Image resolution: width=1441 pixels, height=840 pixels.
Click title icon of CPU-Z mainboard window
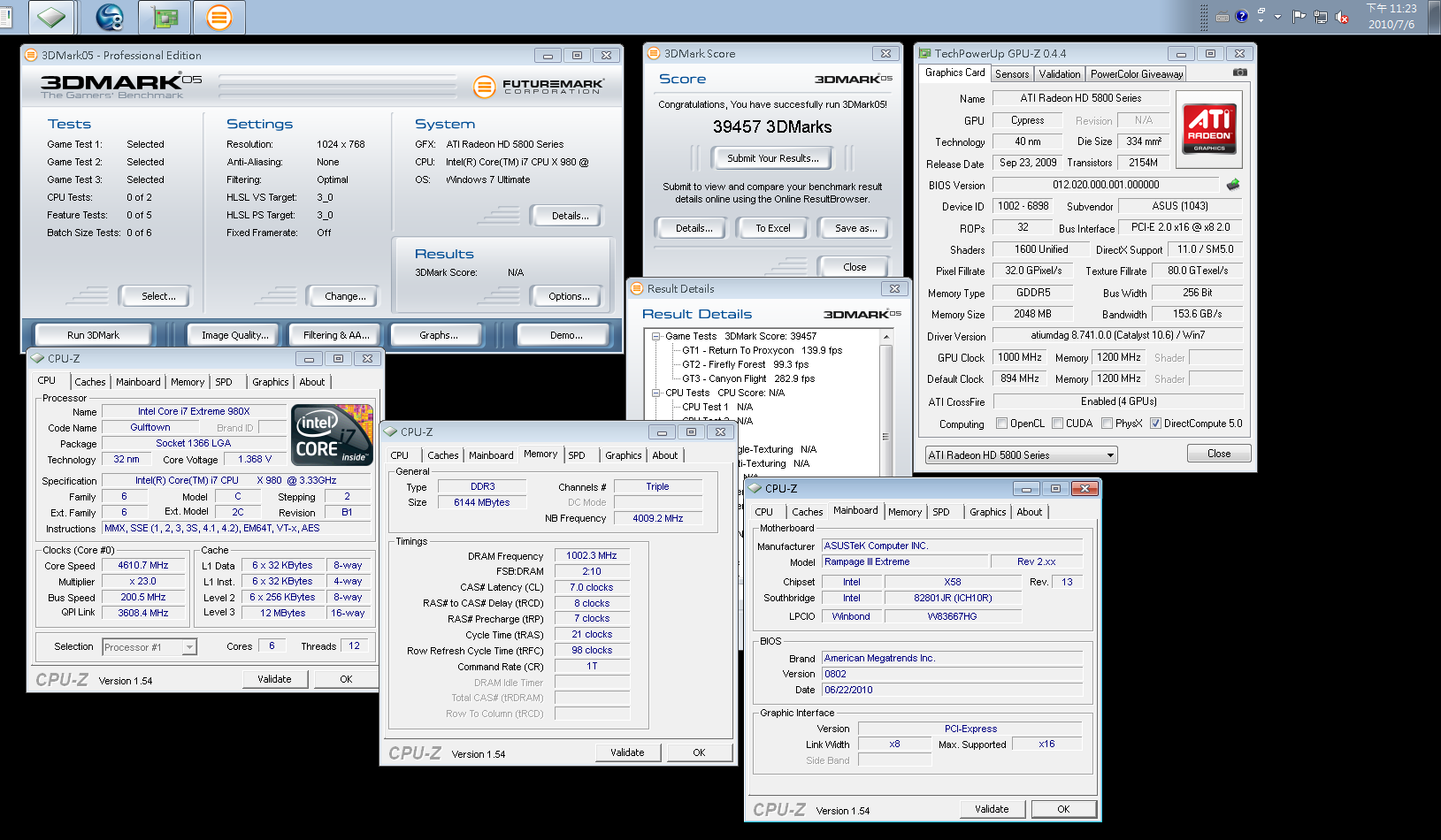click(755, 488)
